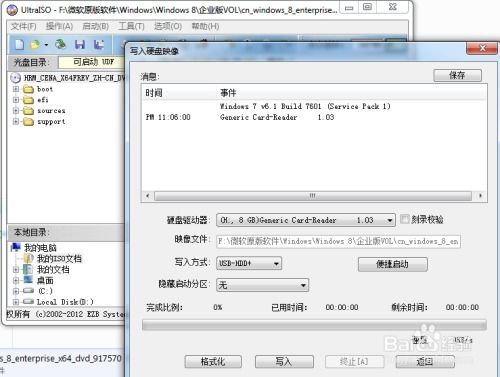Click the green disc toolbar icon

pos(60,44)
